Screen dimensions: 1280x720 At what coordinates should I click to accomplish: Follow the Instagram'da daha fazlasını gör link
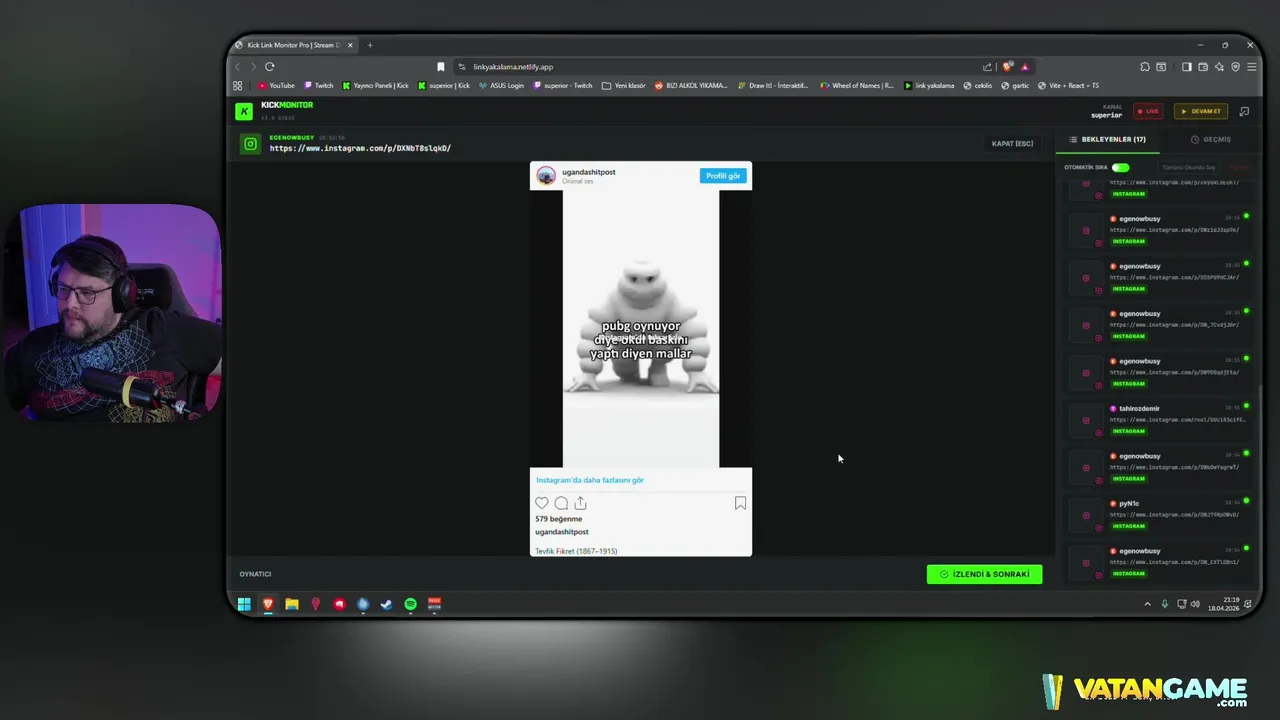click(x=590, y=480)
